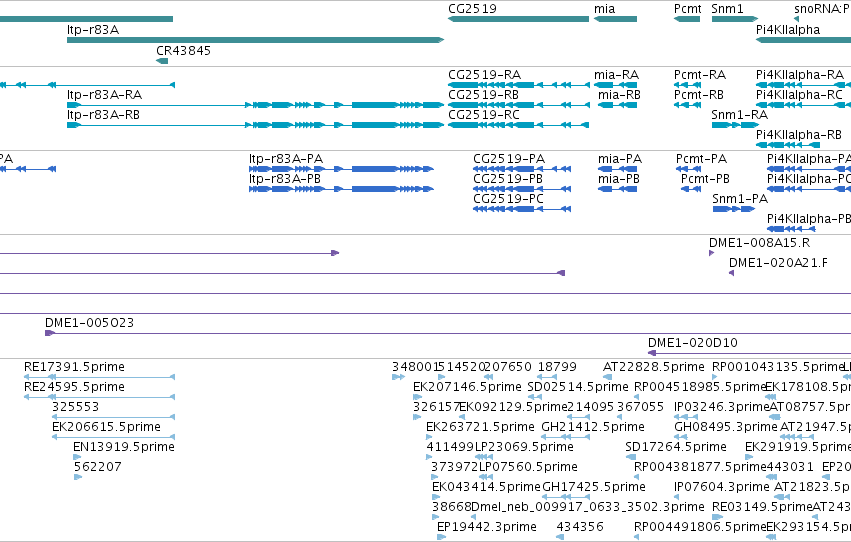Viewport: 851px width, 542px height.
Task: Select the Snm1 gene label
Action: click(x=727, y=9)
